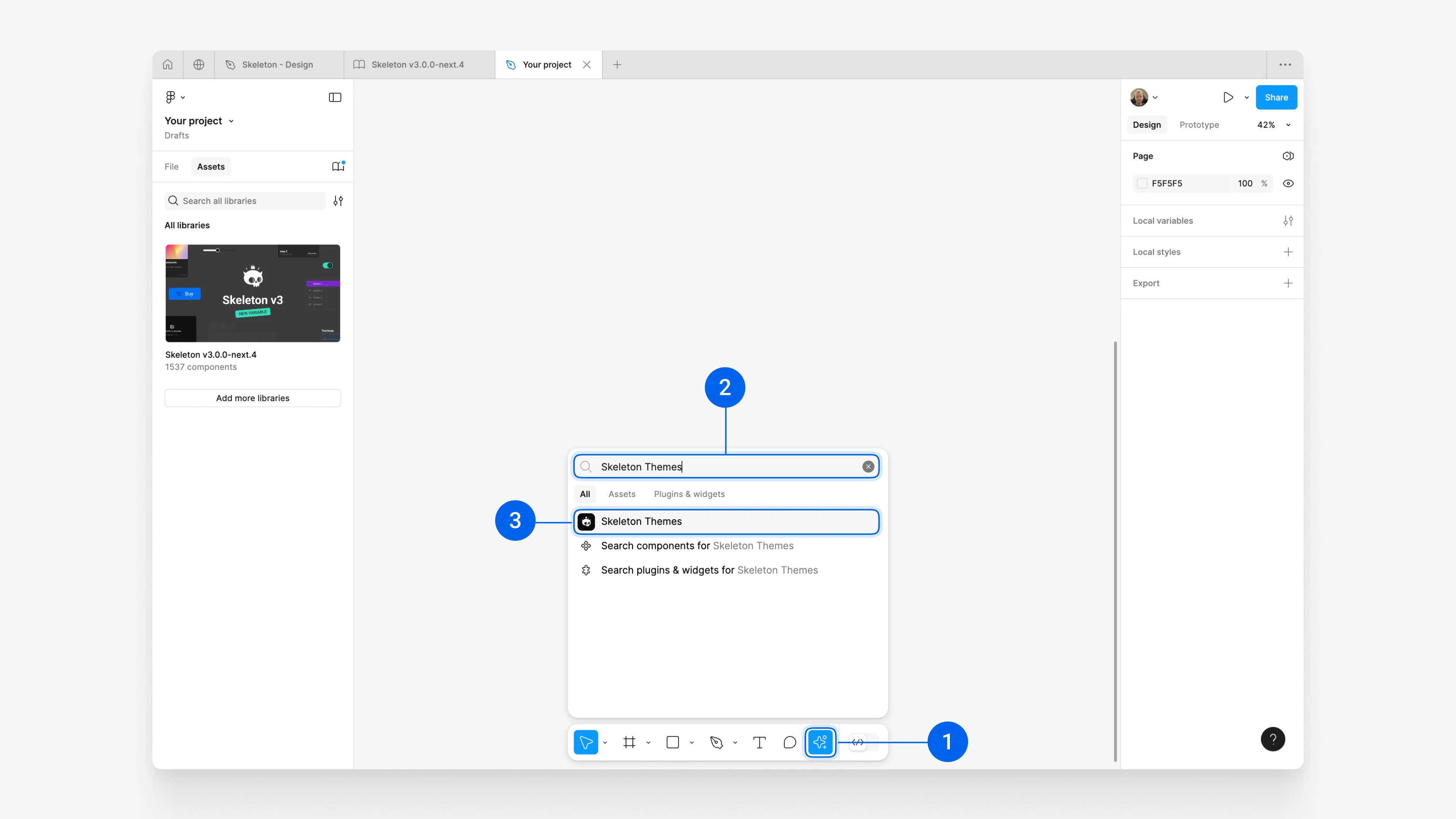The height and width of the screenshot is (819, 1456).
Task: Expand the Figma main menu chevron
Action: coord(182,97)
